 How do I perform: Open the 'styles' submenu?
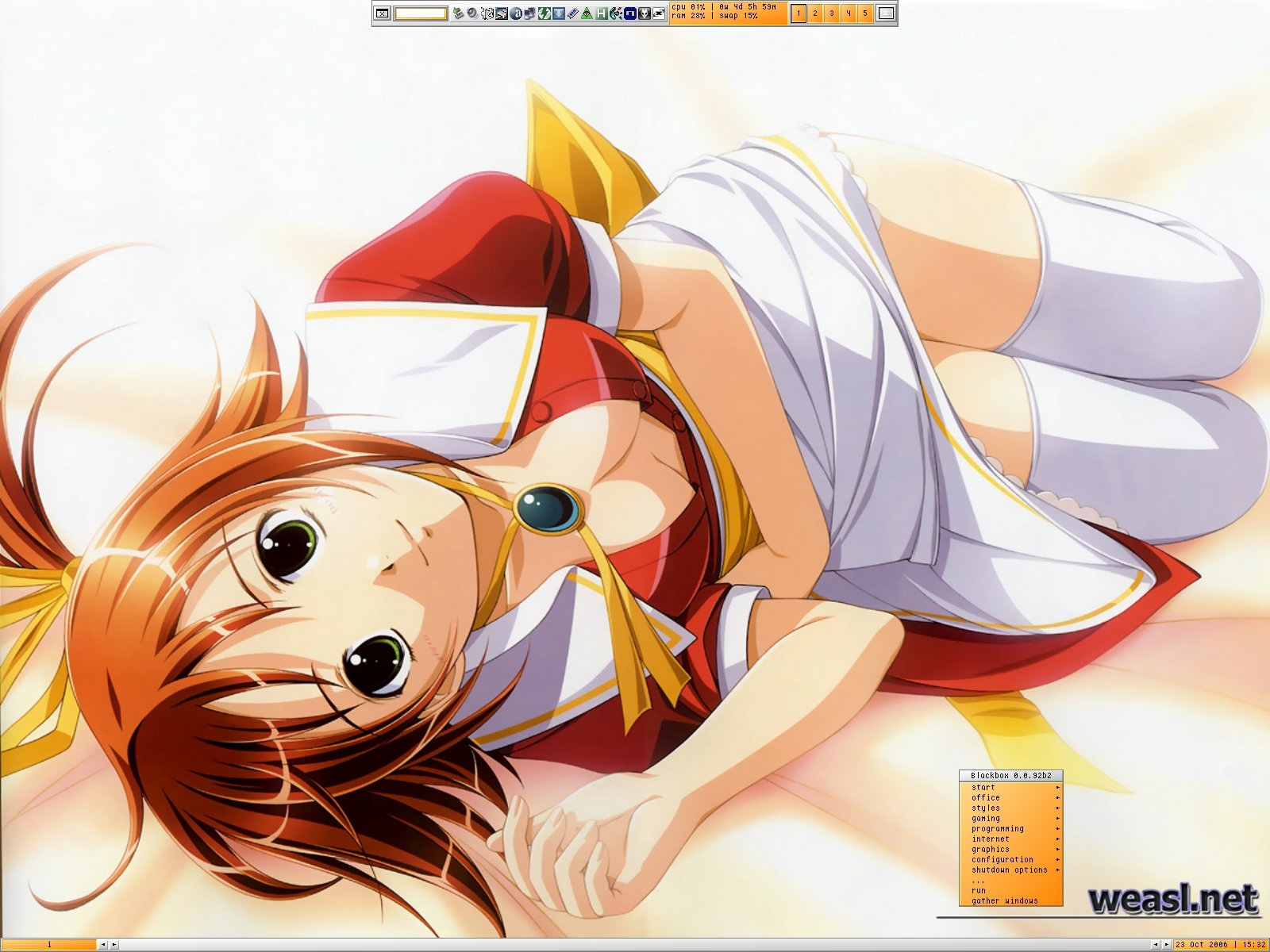click(x=1010, y=808)
